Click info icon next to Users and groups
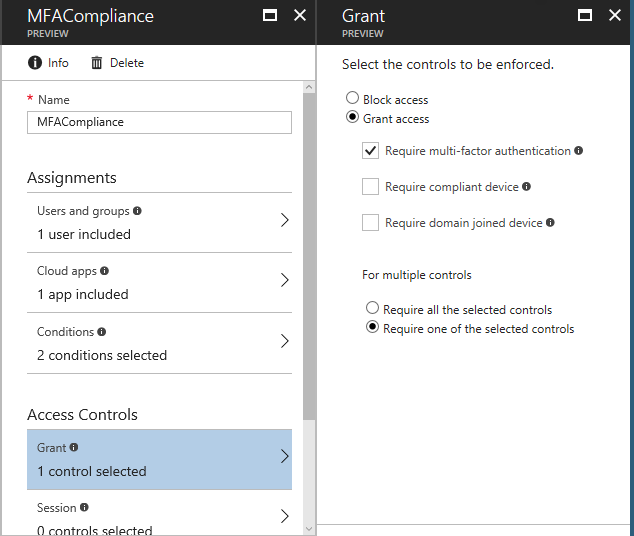This screenshot has height=536, width=634. pyautogui.click(x=137, y=211)
